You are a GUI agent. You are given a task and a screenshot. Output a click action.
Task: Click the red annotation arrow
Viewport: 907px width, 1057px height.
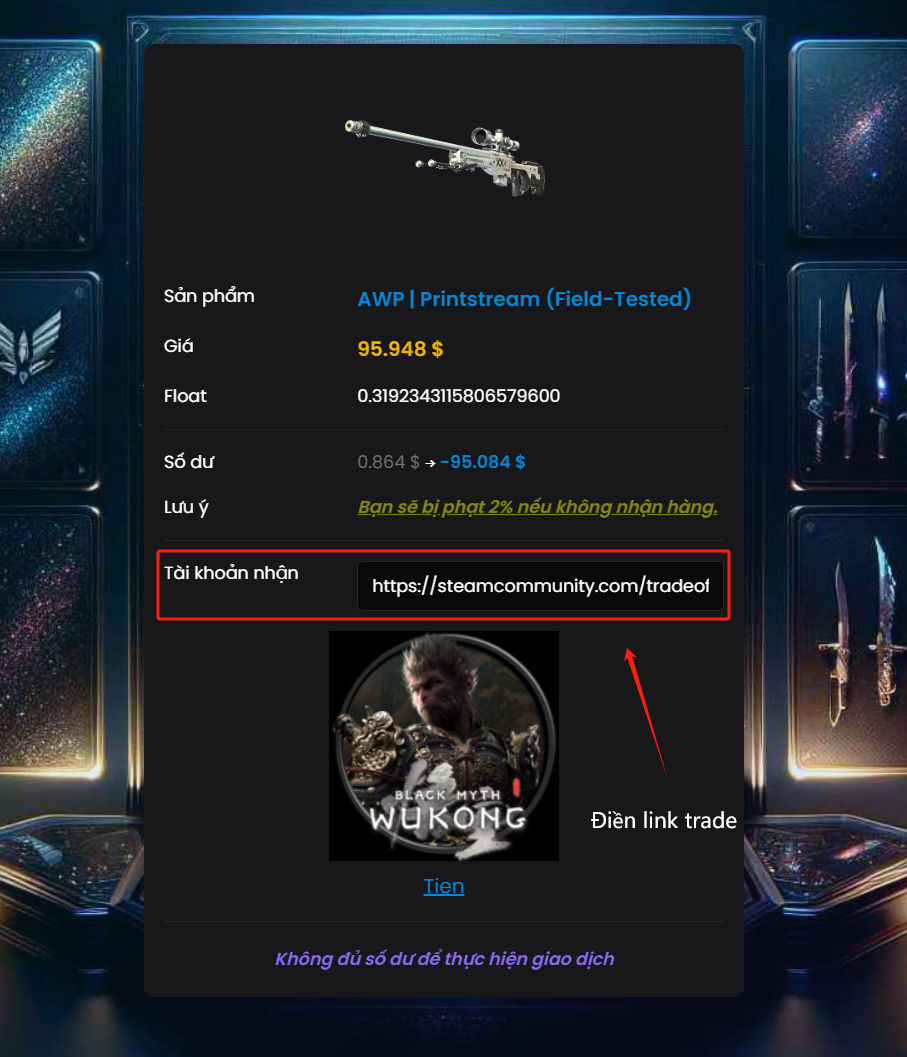645,711
